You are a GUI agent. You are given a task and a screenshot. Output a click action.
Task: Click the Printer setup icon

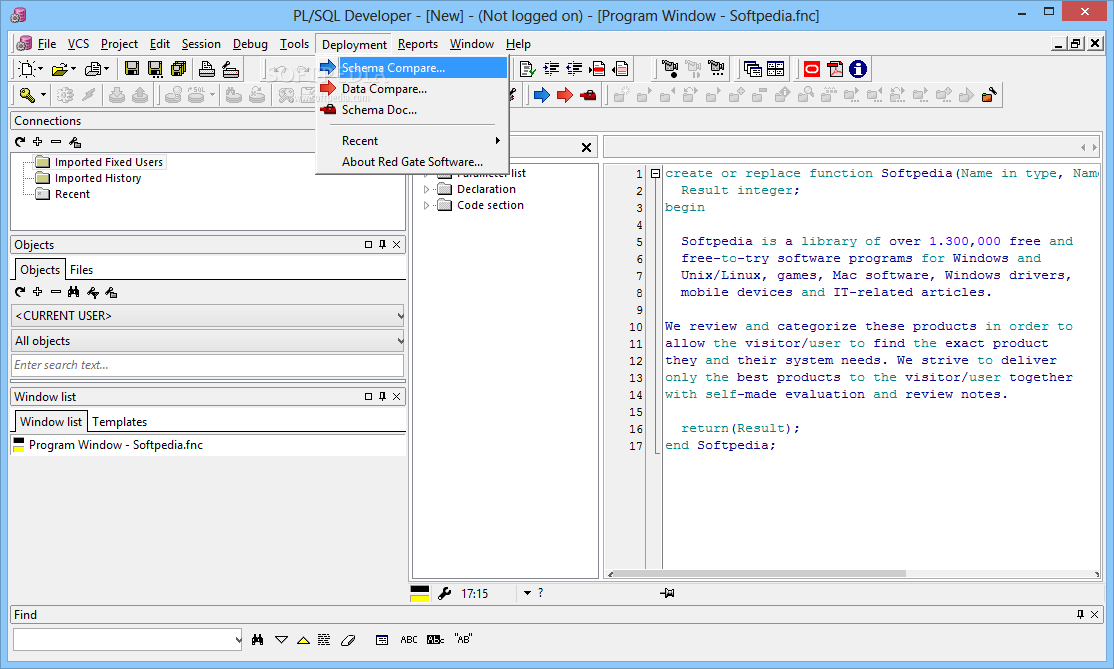click(230, 69)
